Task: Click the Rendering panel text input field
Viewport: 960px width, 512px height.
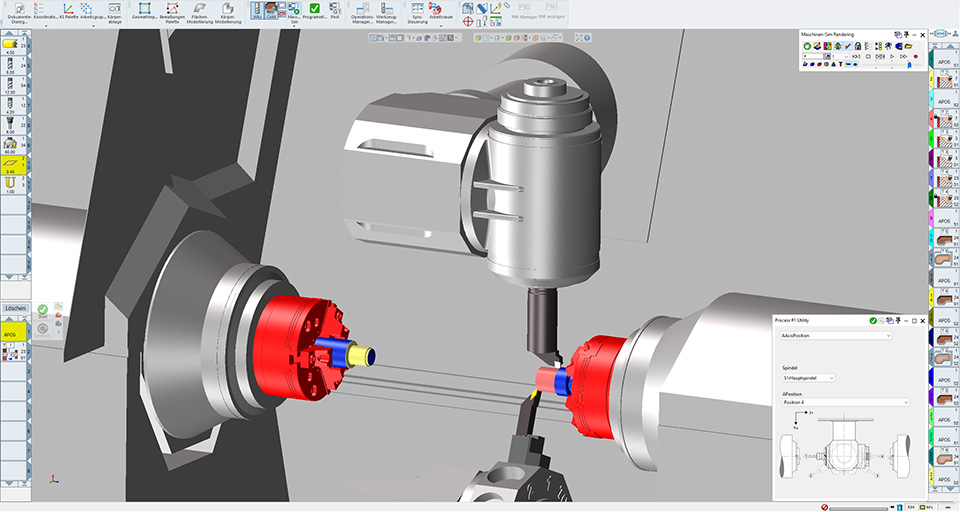Action: pyautogui.click(x=813, y=56)
